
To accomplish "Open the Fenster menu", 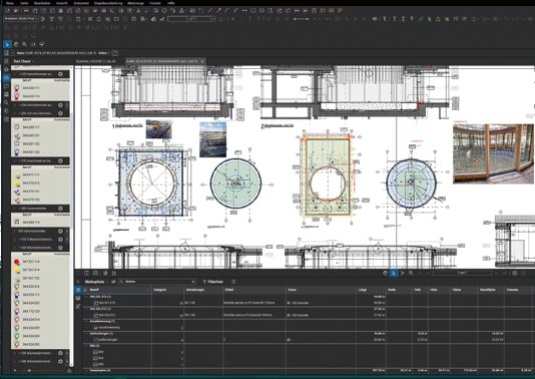I will coord(155,3).
